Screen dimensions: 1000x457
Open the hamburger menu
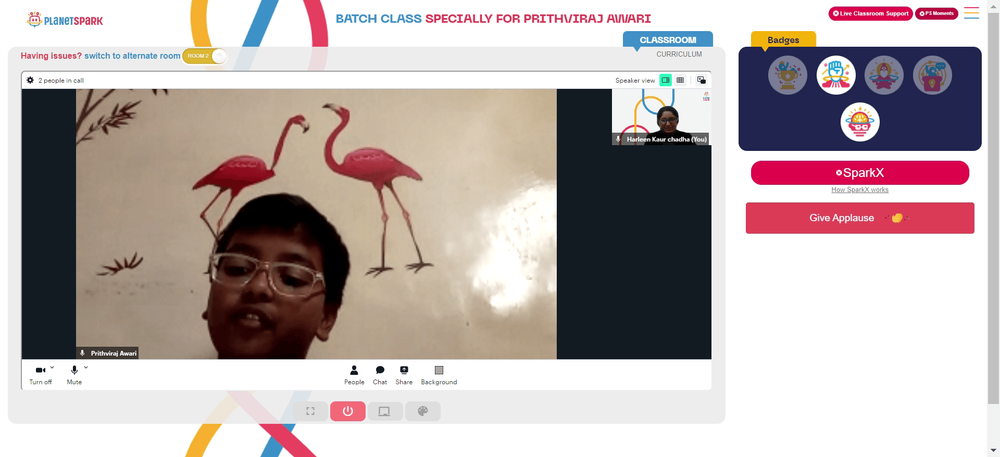pos(971,13)
